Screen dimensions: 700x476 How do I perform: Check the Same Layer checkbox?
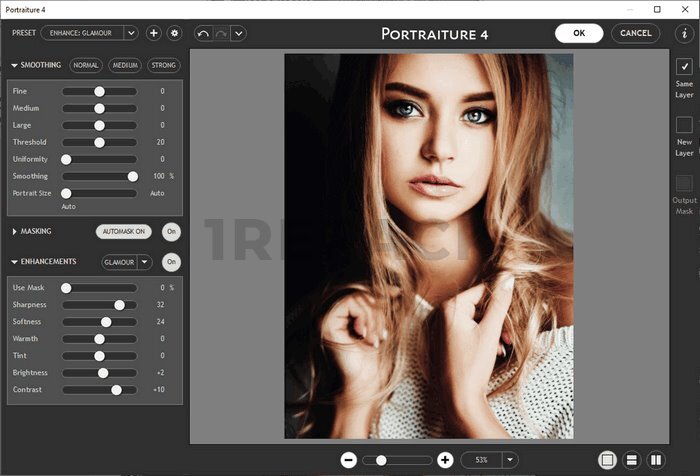(x=684, y=67)
